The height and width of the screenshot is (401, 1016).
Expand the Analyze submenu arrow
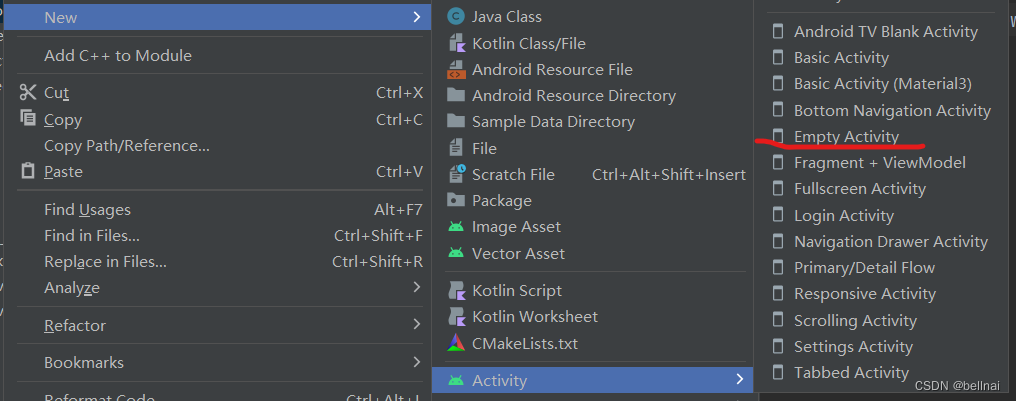click(x=417, y=286)
